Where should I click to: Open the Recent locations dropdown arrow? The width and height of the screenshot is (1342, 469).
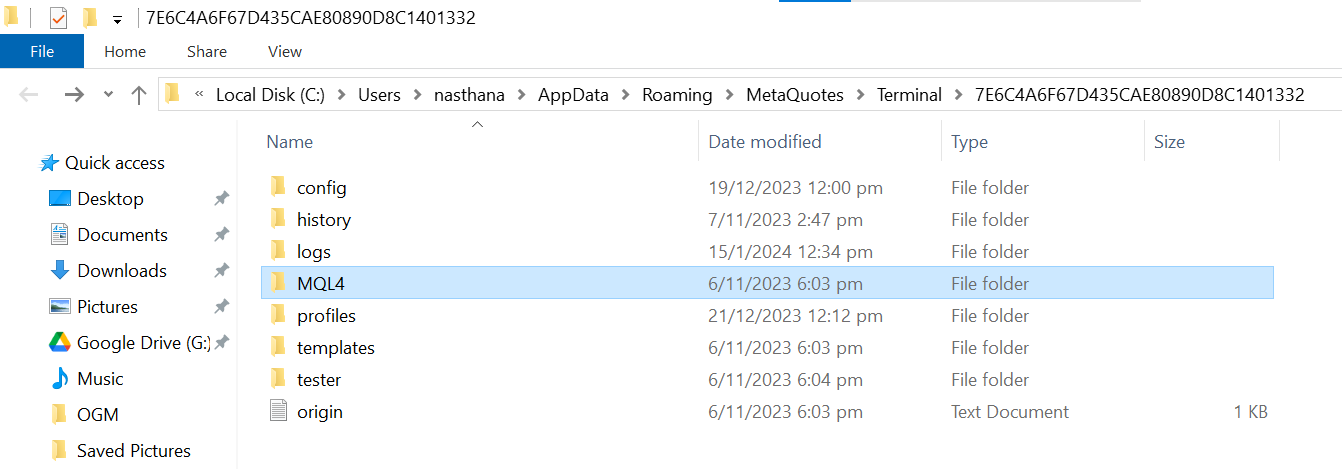click(108, 95)
